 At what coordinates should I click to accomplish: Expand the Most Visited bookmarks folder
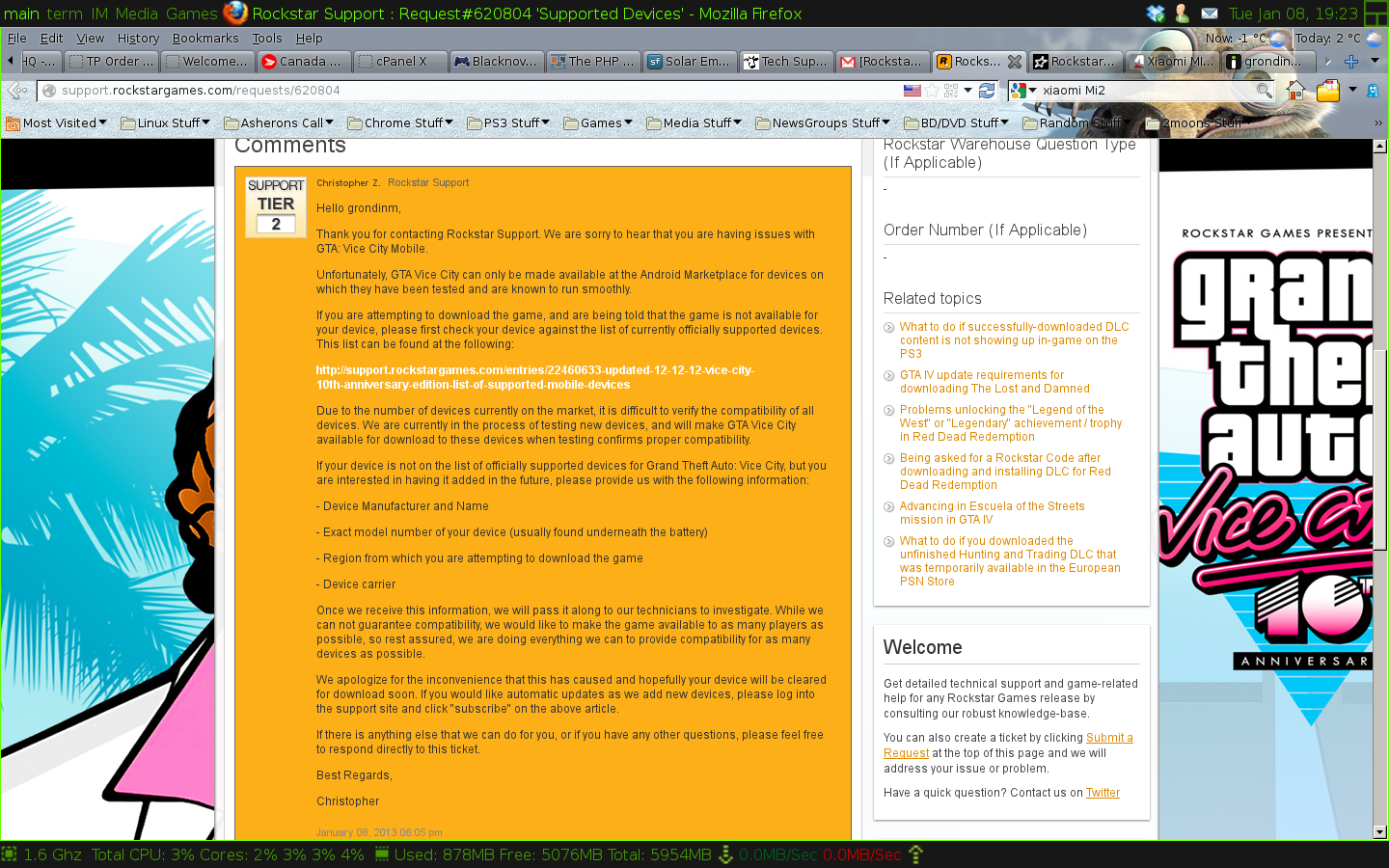click(55, 122)
